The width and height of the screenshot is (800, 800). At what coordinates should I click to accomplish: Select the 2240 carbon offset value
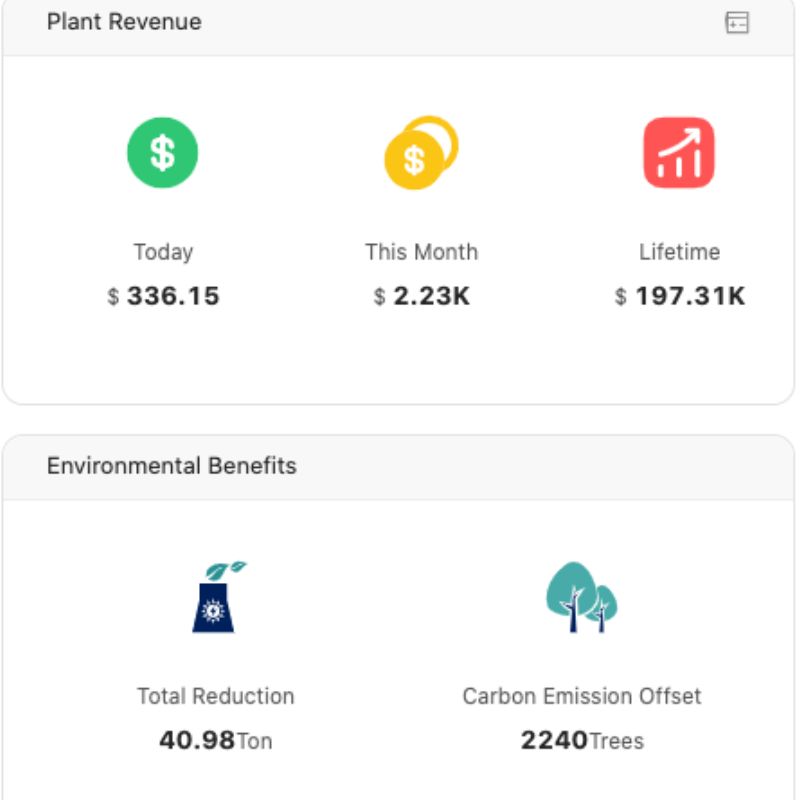pos(554,740)
